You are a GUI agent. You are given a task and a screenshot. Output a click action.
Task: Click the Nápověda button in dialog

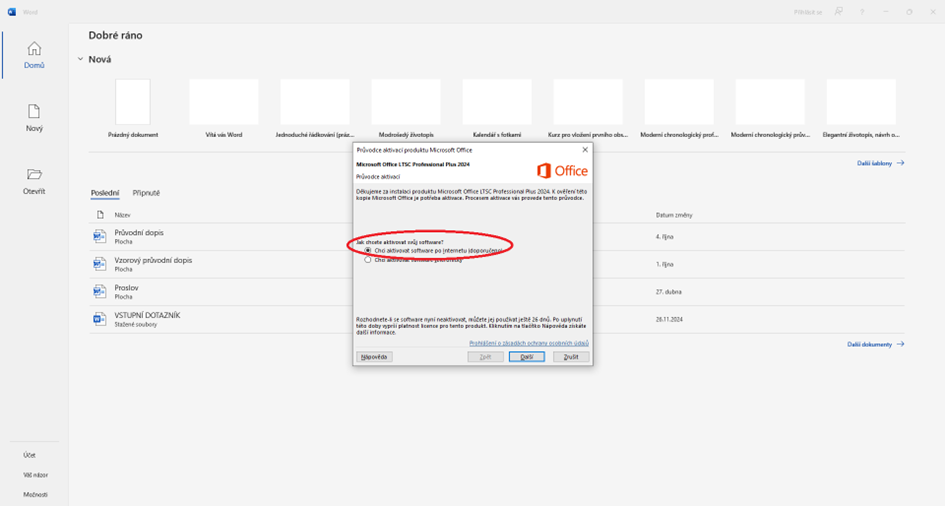[x=374, y=357]
